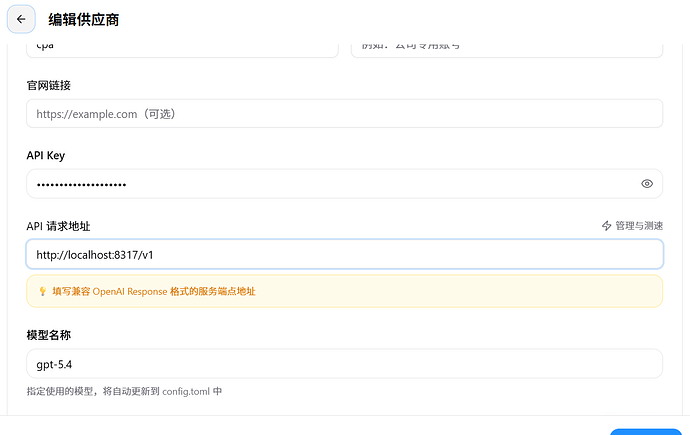Click the 官网链接 label

[48, 85]
